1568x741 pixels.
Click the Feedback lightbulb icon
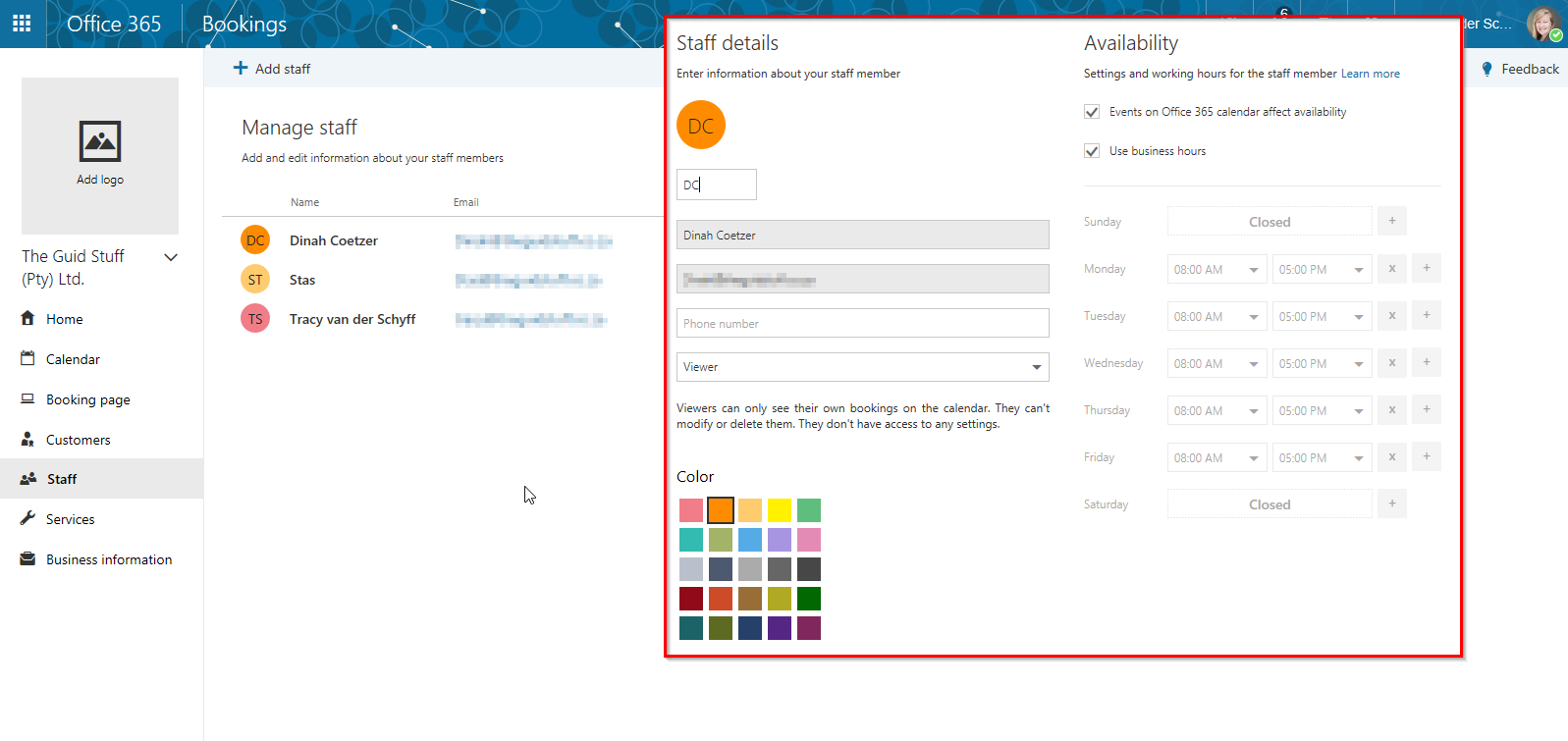[x=1487, y=69]
